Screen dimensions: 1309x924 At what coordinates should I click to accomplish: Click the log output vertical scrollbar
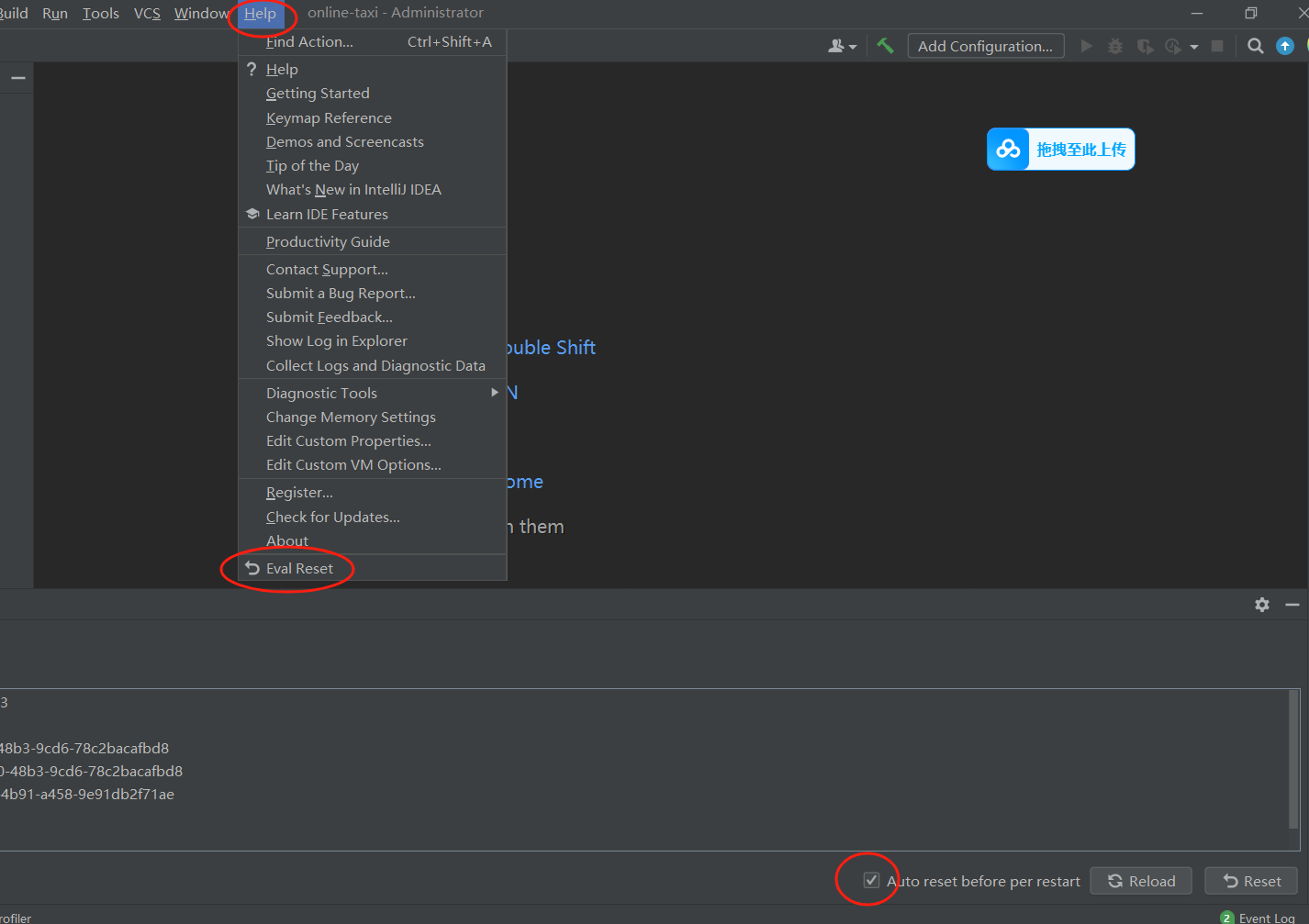1294,760
